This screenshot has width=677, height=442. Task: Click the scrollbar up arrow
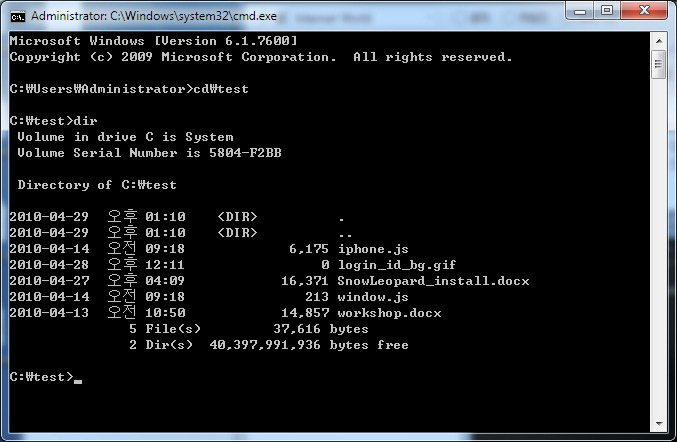[659, 41]
